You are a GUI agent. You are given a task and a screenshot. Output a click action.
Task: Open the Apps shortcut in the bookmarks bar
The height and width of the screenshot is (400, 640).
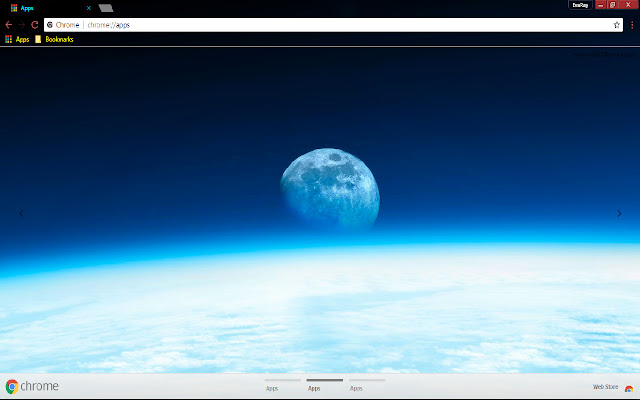click(x=17, y=39)
